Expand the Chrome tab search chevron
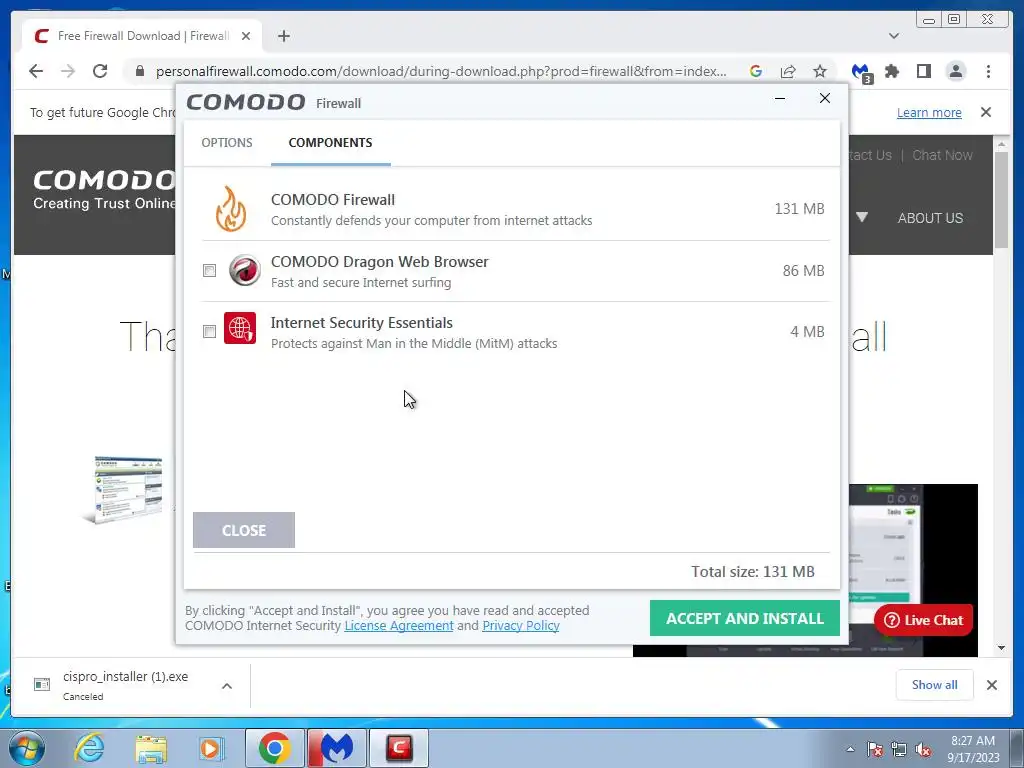Viewport: 1024px width, 768px height. [894, 36]
